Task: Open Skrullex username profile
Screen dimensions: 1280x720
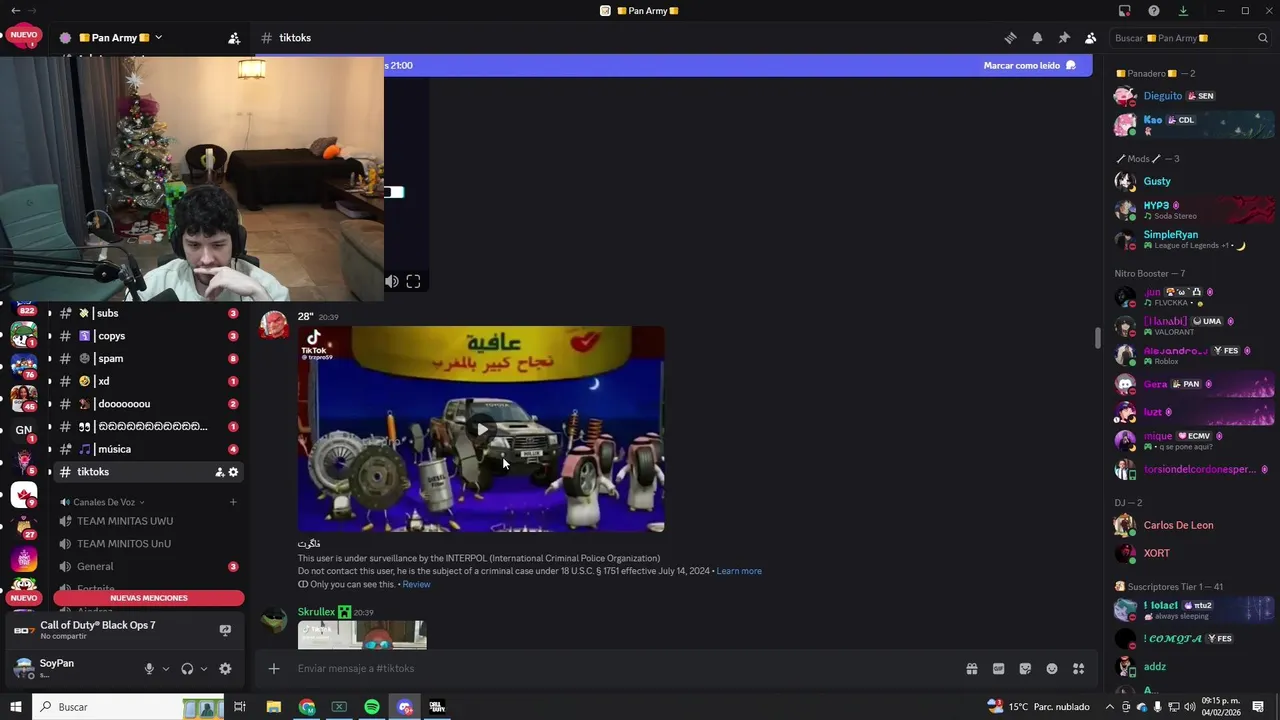Action: coord(316,612)
